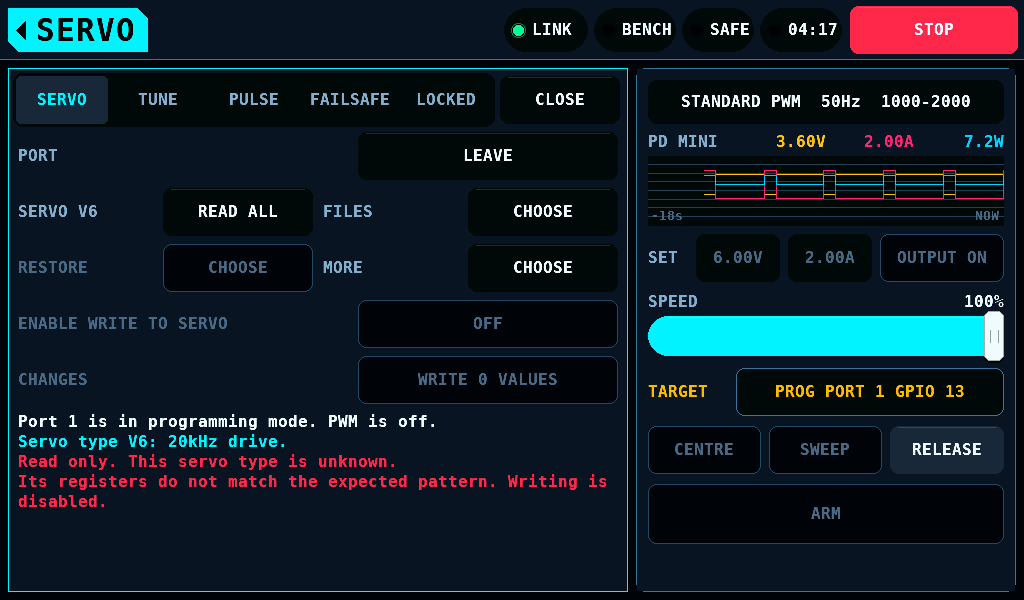The image size is (1024, 600).
Task: Click READ ALL for Servo V6
Action: 238,212
